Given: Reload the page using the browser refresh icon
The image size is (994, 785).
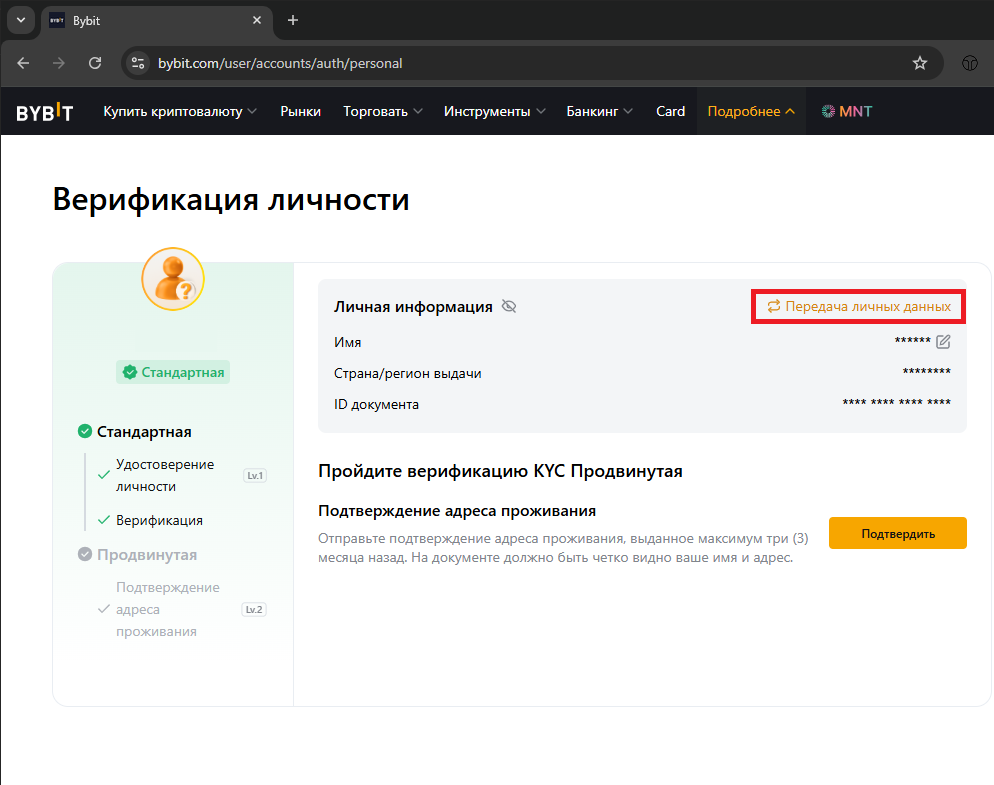Looking at the screenshot, I should point(95,63).
